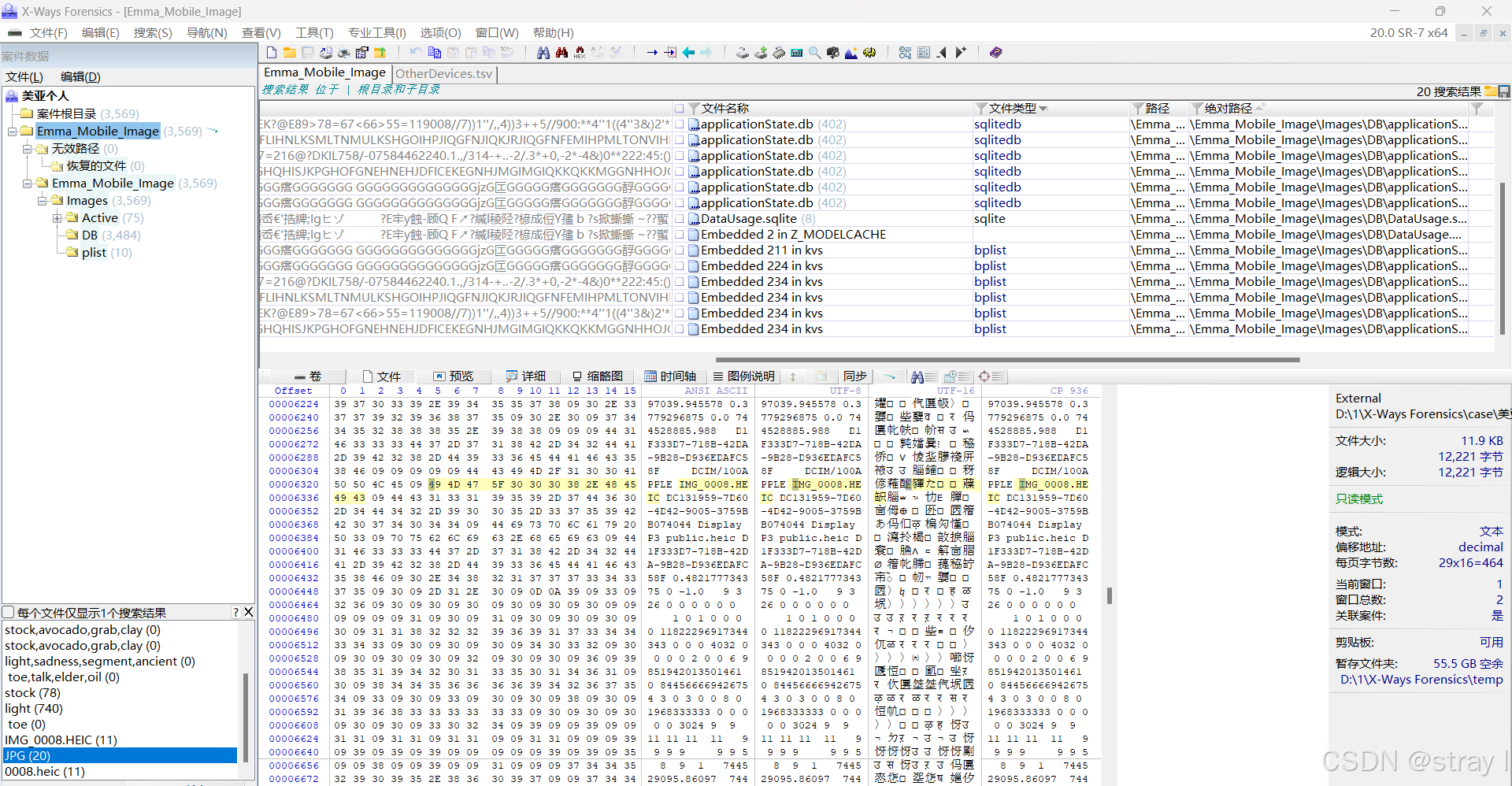Expand the Active folder node
Image resolution: width=1512 pixels, height=786 pixels.
(x=57, y=218)
